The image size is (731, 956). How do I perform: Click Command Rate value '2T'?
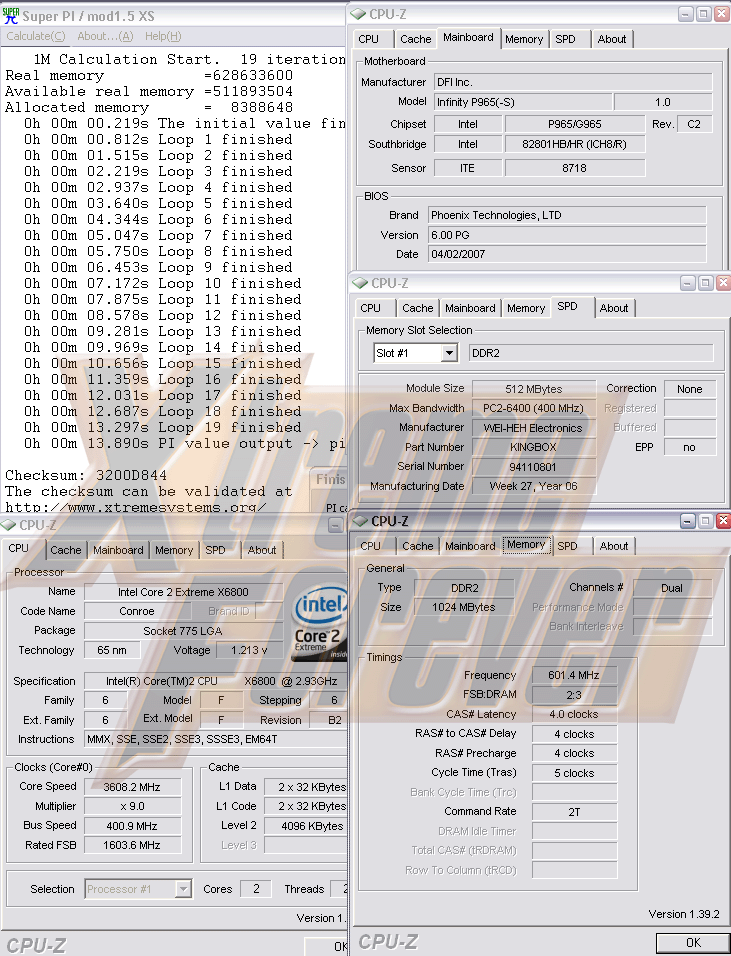(574, 812)
